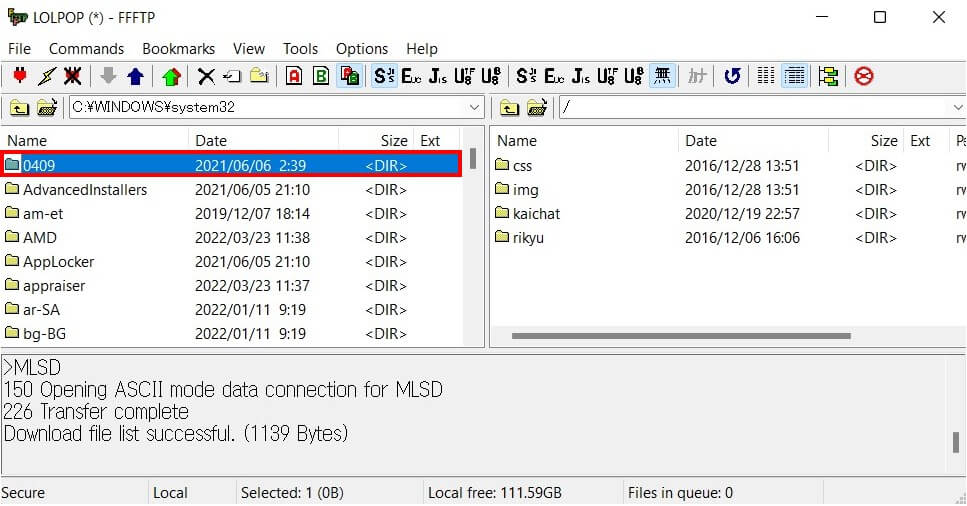
Task: Sort local pane by Size column header
Action: 376,141
